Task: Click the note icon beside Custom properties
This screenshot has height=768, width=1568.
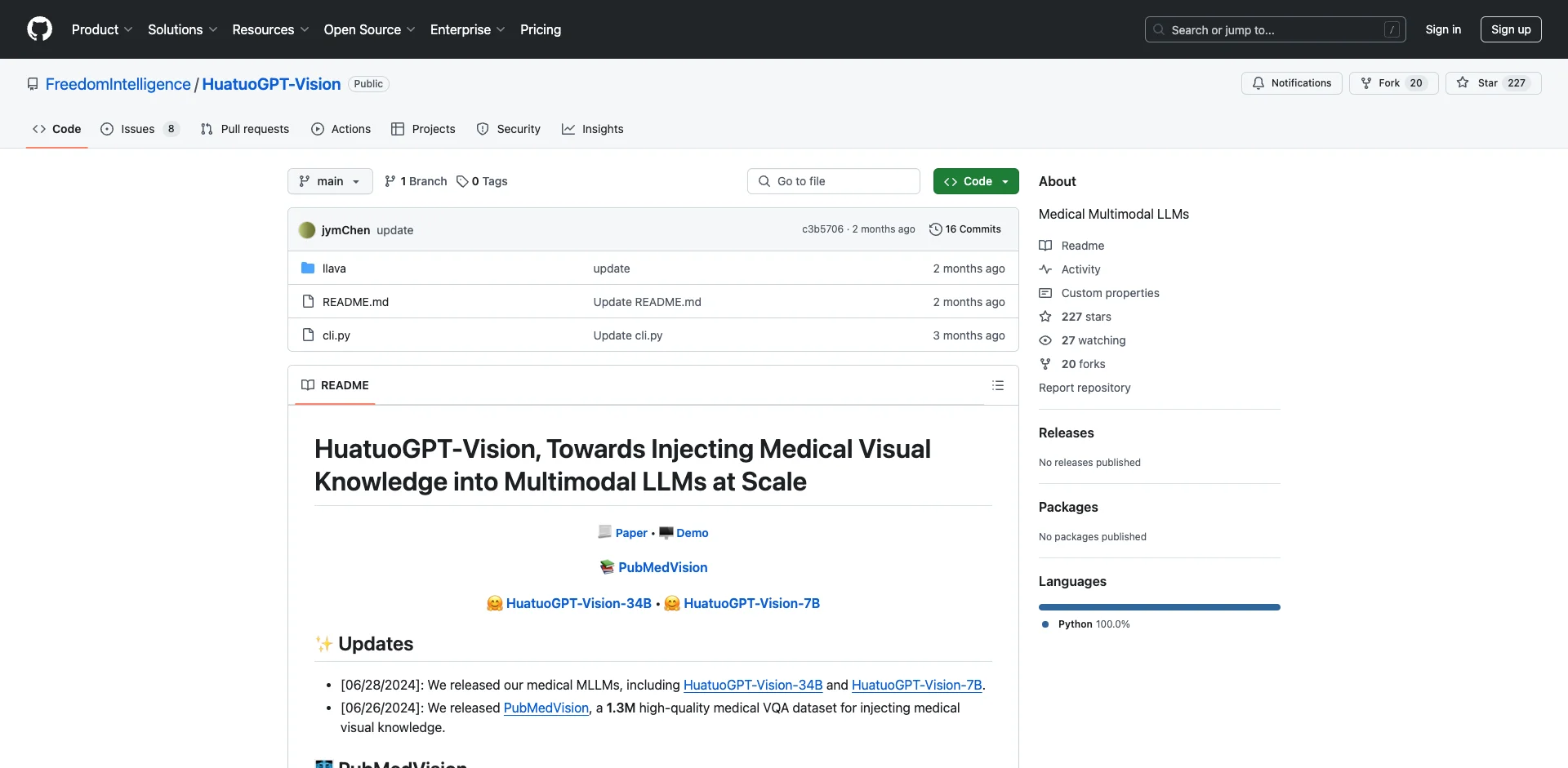Action: 1045,293
